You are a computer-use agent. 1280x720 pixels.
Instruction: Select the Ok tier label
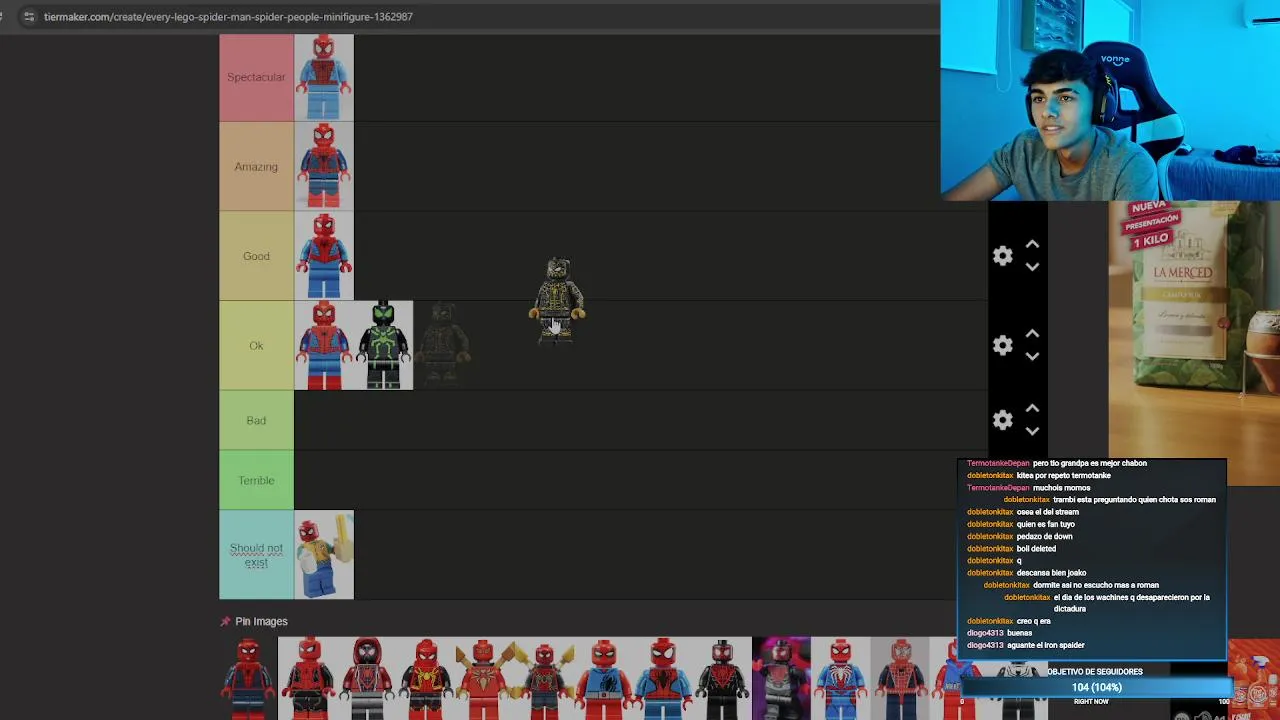(x=256, y=346)
